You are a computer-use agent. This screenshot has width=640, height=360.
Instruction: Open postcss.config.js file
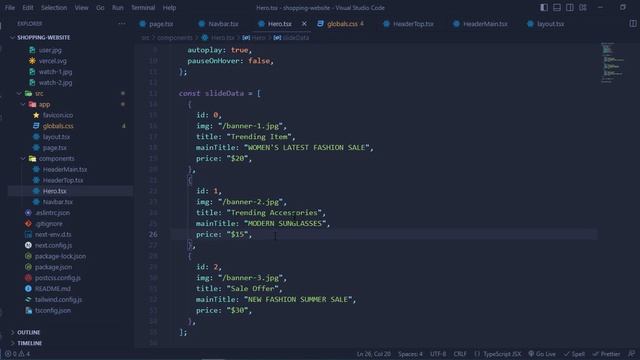[x=58, y=278]
